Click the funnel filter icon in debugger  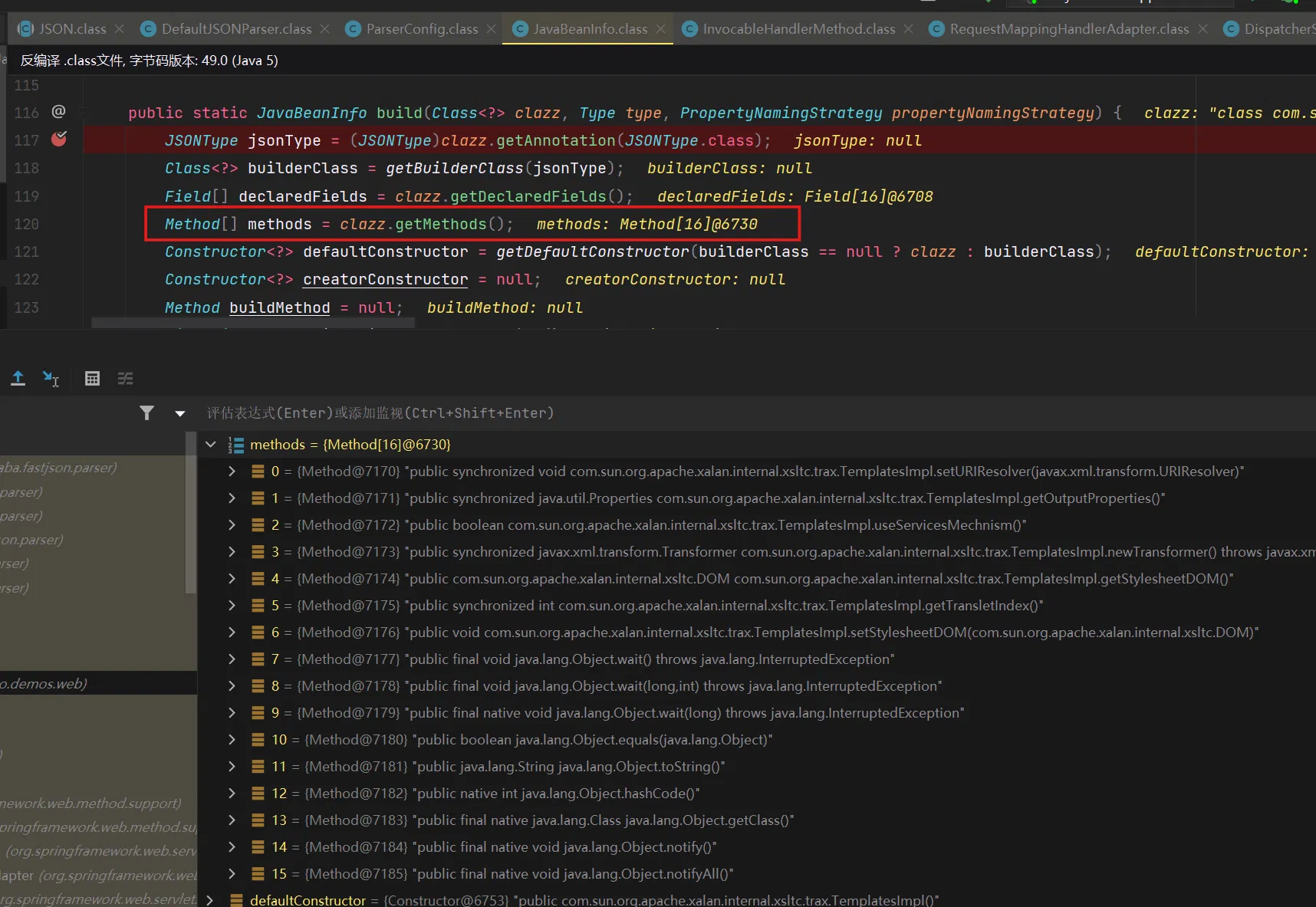click(x=146, y=413)
